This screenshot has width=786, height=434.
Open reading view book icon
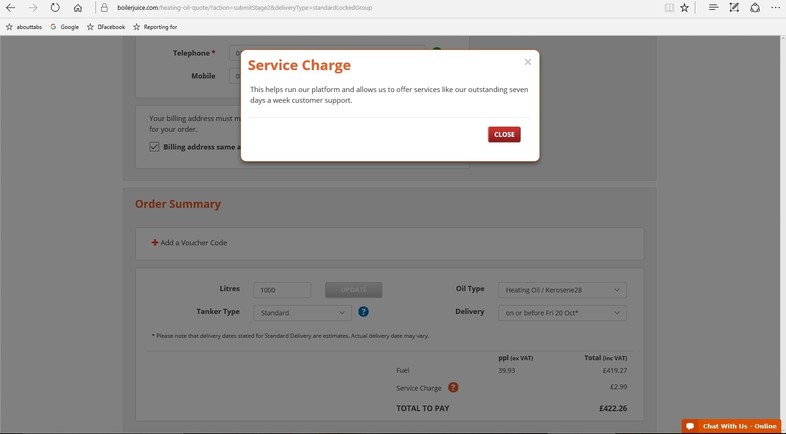(x=669, y=8)
